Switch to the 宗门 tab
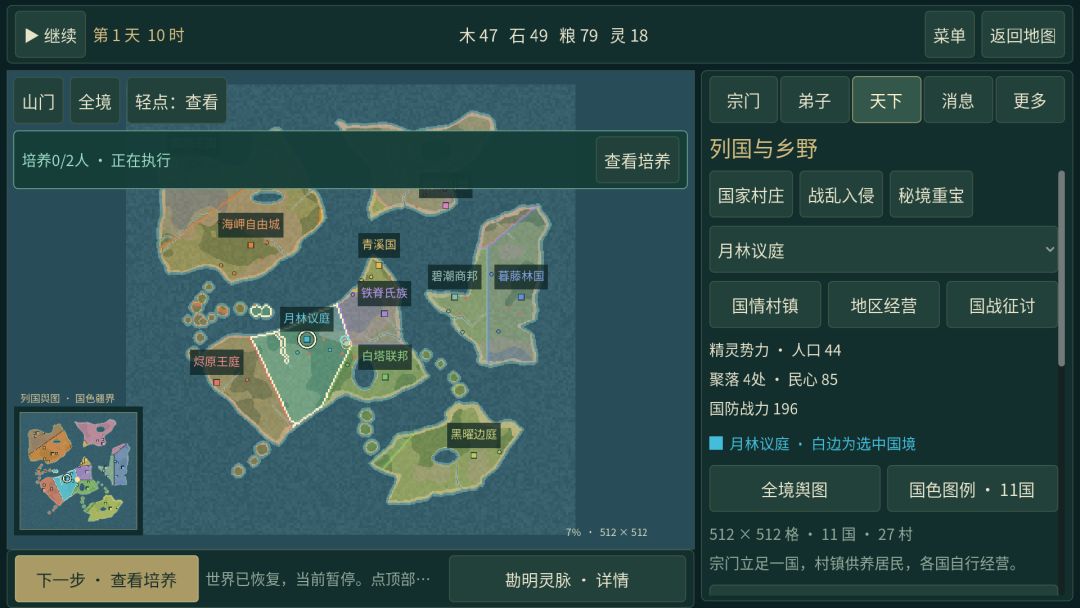Screen dimensions: 1080x608 [x=743, y=101]
